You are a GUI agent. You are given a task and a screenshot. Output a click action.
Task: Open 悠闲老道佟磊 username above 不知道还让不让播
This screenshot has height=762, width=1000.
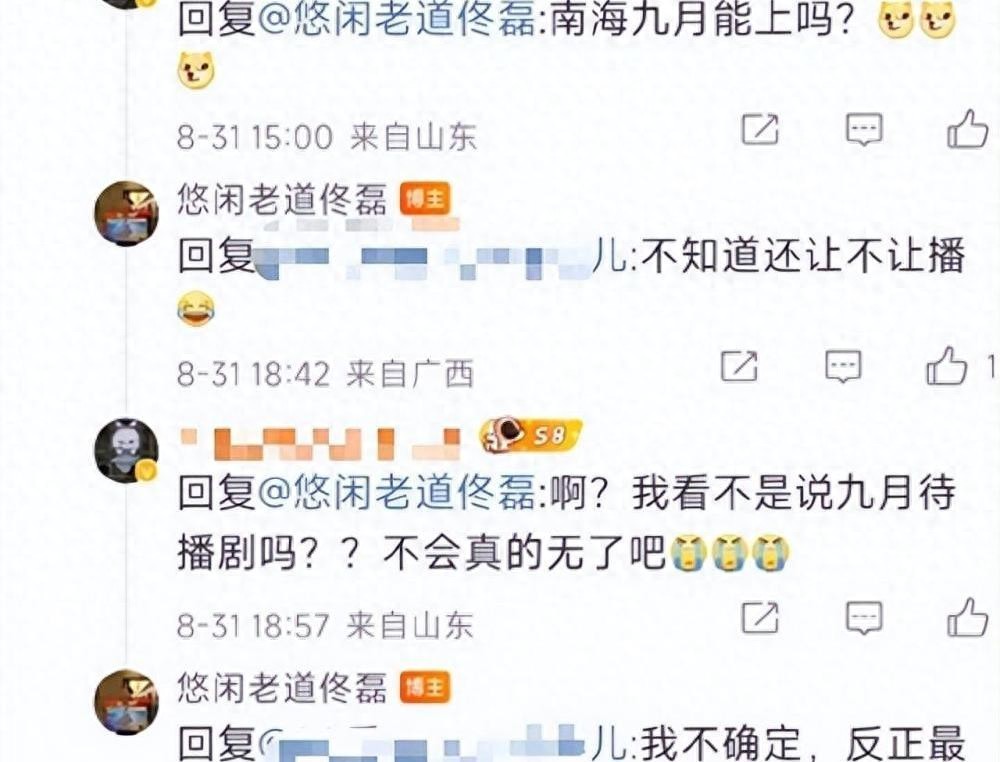point(283,198)
